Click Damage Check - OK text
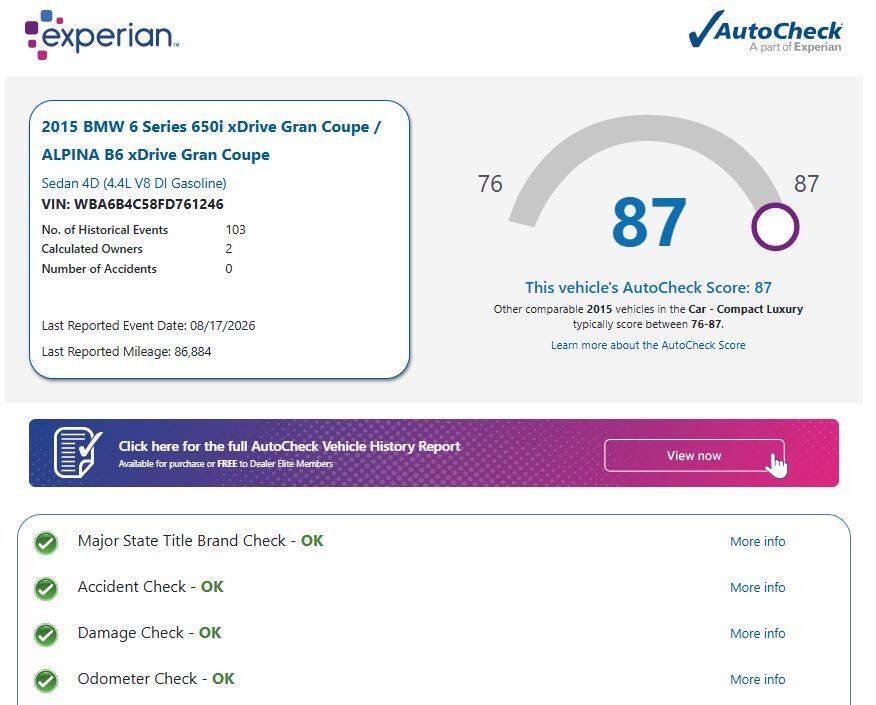Viewport: 876px width, 705px height. [x=150, y=633]
